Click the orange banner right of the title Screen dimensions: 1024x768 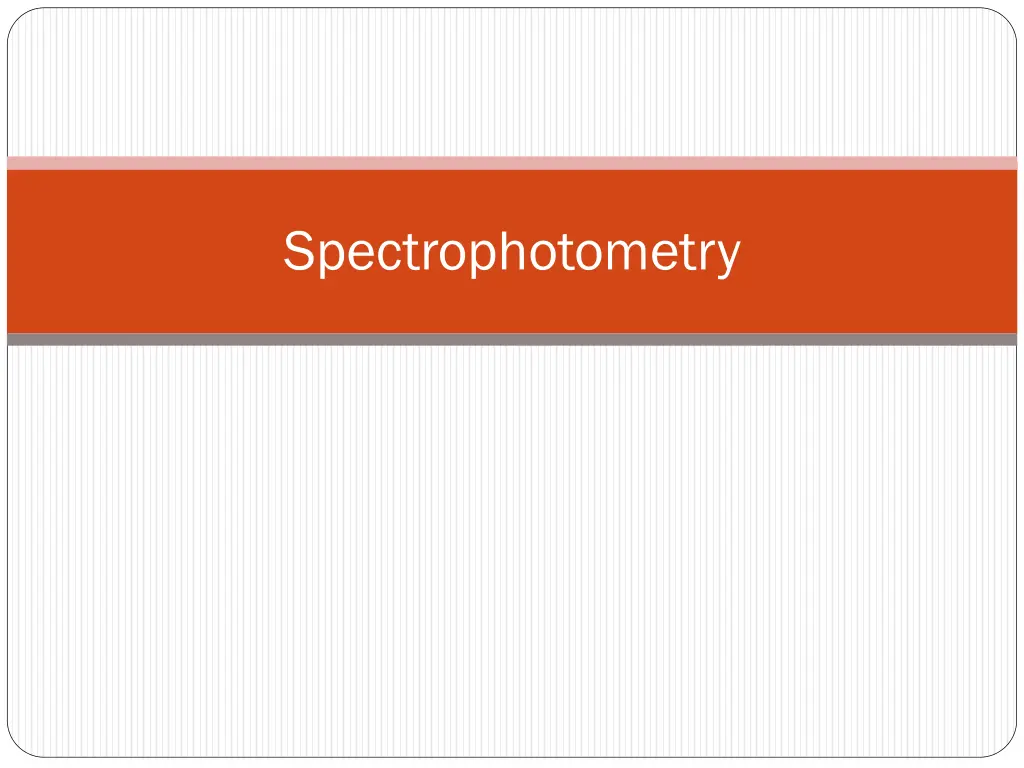pyautogui.click(x=880, y=252)
